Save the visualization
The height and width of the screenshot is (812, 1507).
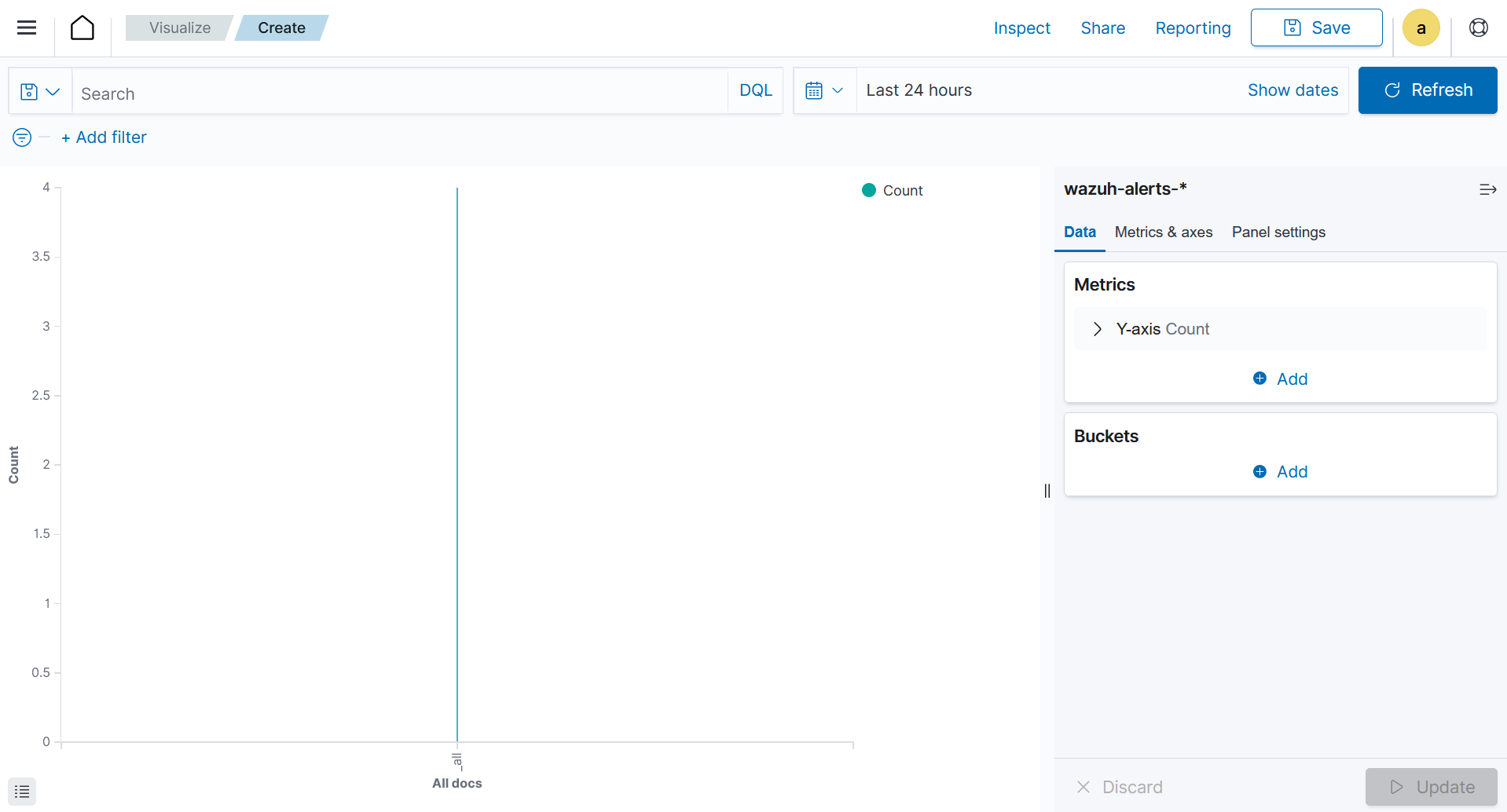pos(1316,28)
